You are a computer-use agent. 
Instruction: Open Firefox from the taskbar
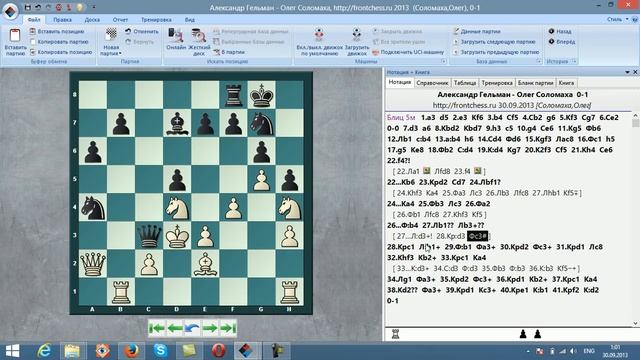131,351
